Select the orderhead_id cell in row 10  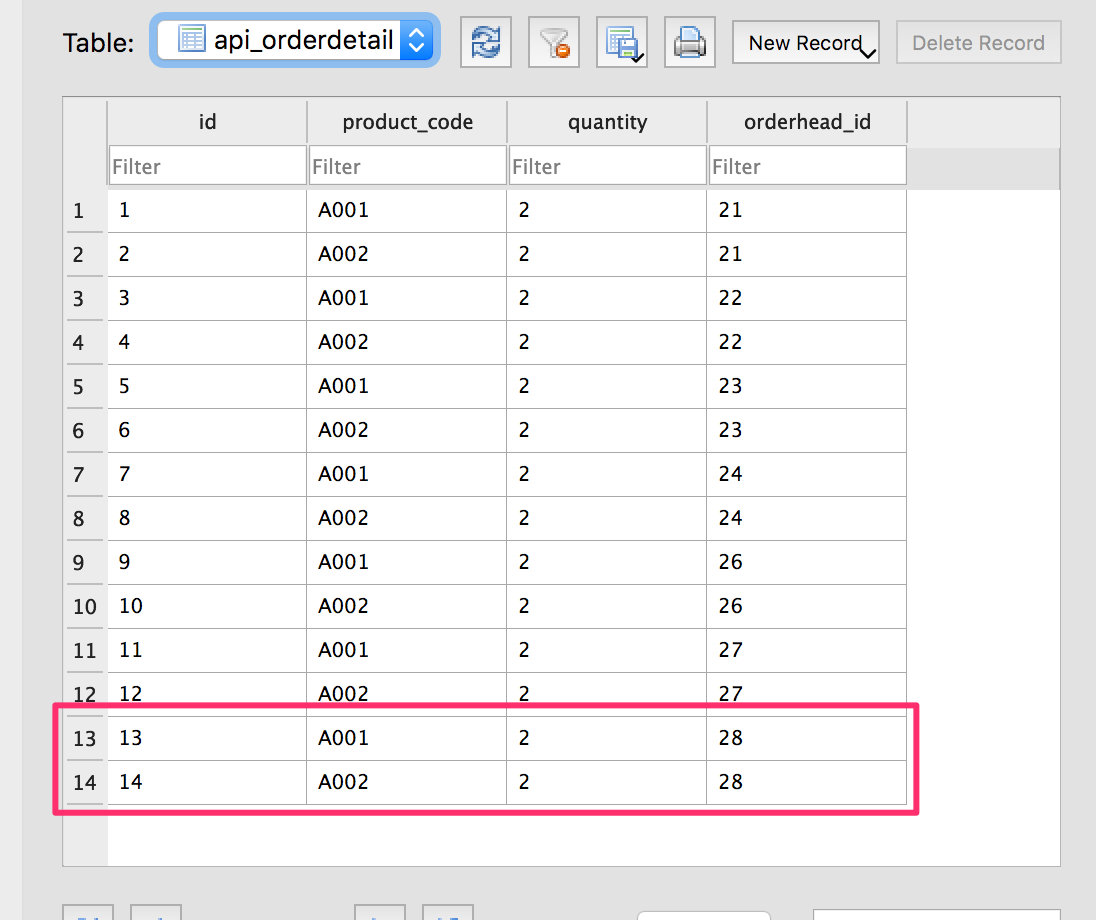pyautogui.click(x=807, y=606)
